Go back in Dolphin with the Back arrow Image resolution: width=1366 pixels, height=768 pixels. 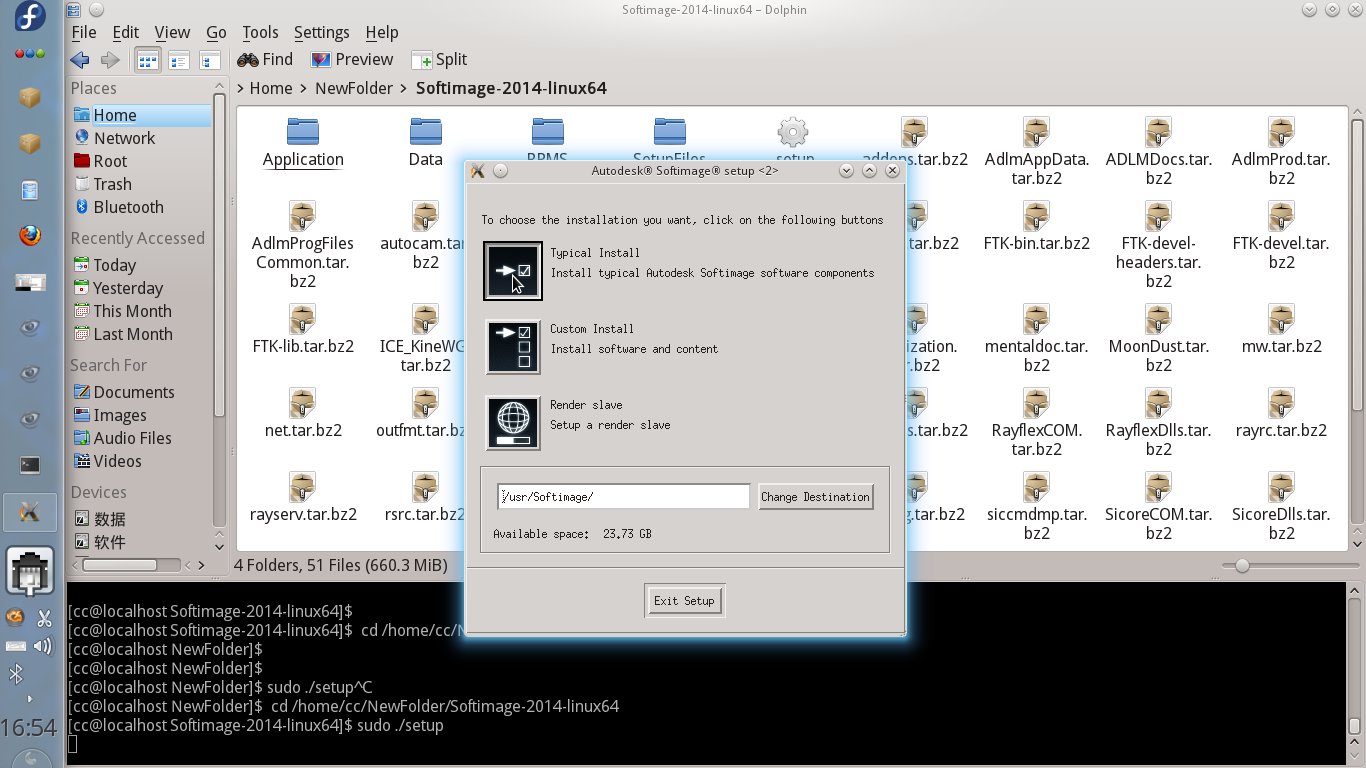[x=80, y=60]
